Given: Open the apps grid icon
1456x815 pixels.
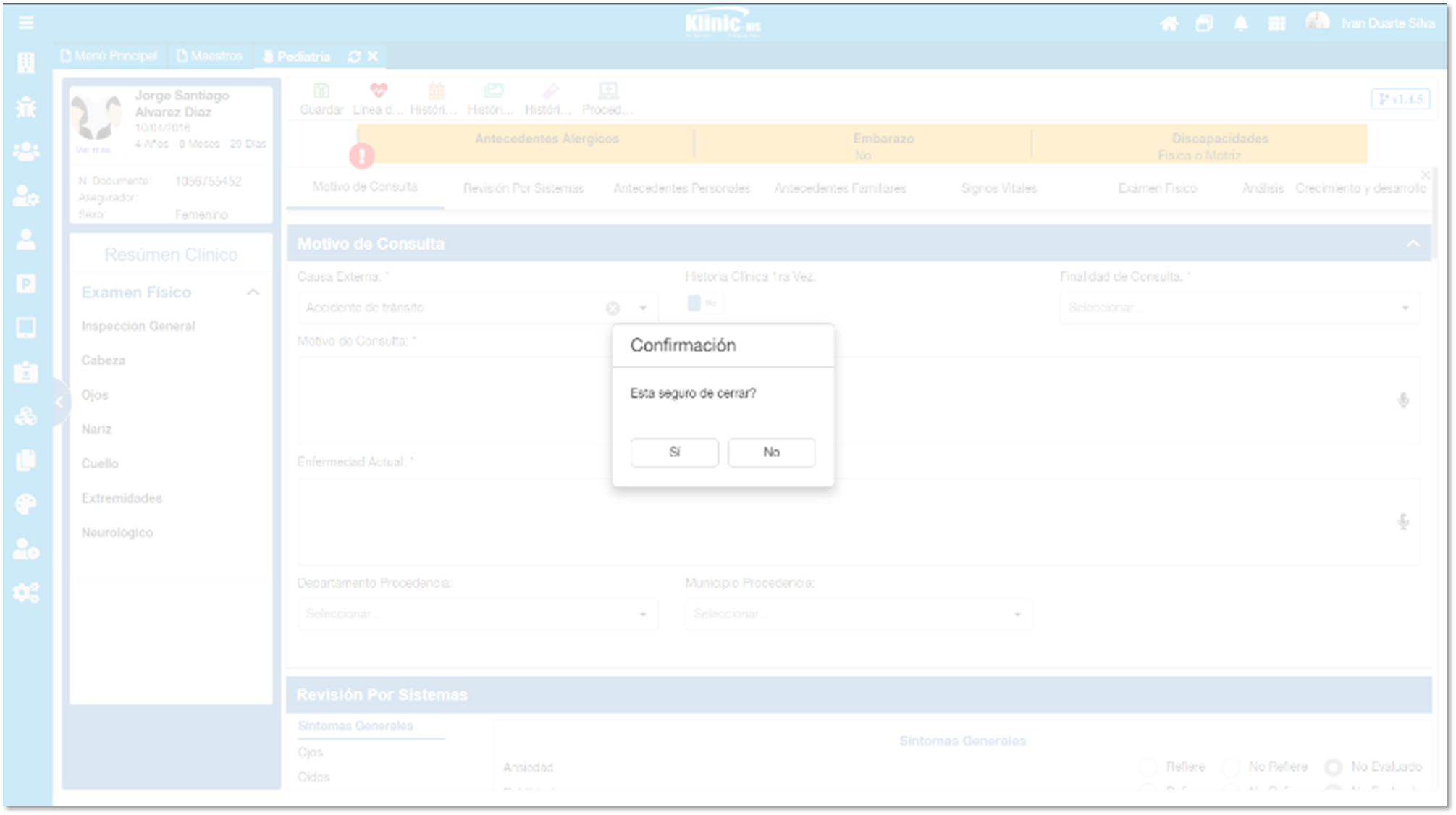Looking at the screenshot, I should click(1276, 24).
